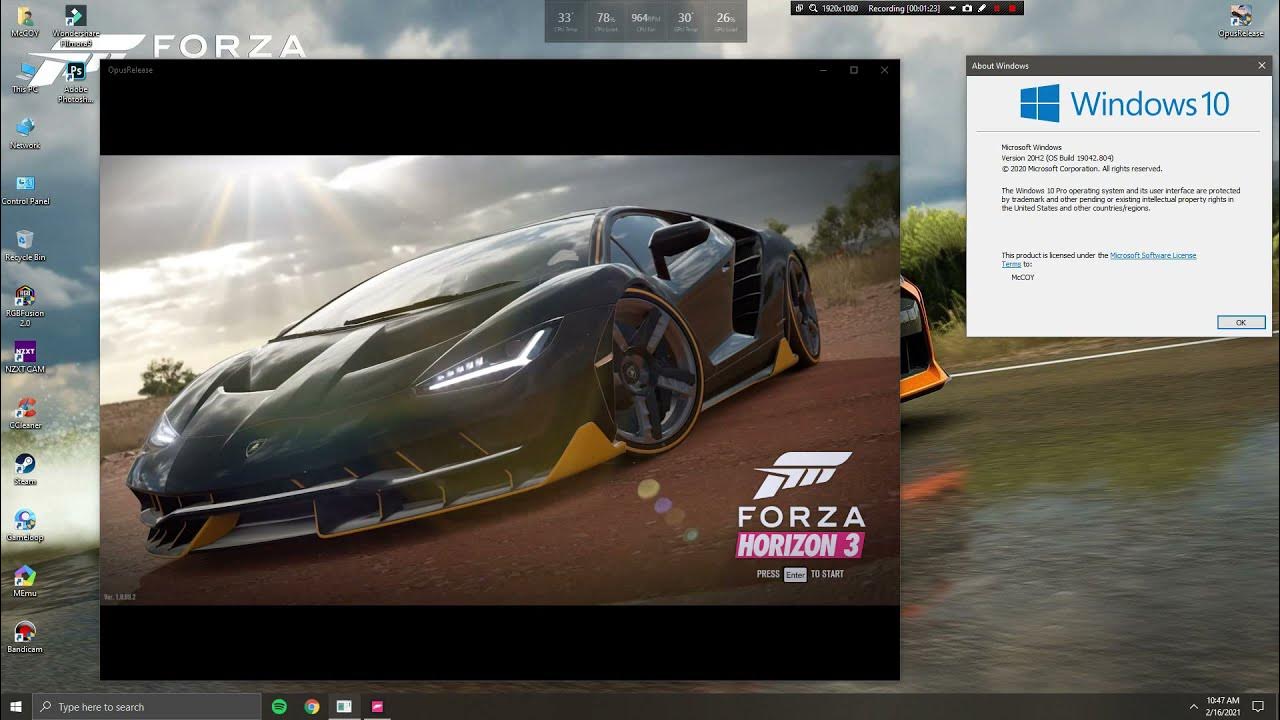The height and width of the screenshot is (720, 1280).
Task: Close the OpusRelease game window
Action: (x=884, y=70)
